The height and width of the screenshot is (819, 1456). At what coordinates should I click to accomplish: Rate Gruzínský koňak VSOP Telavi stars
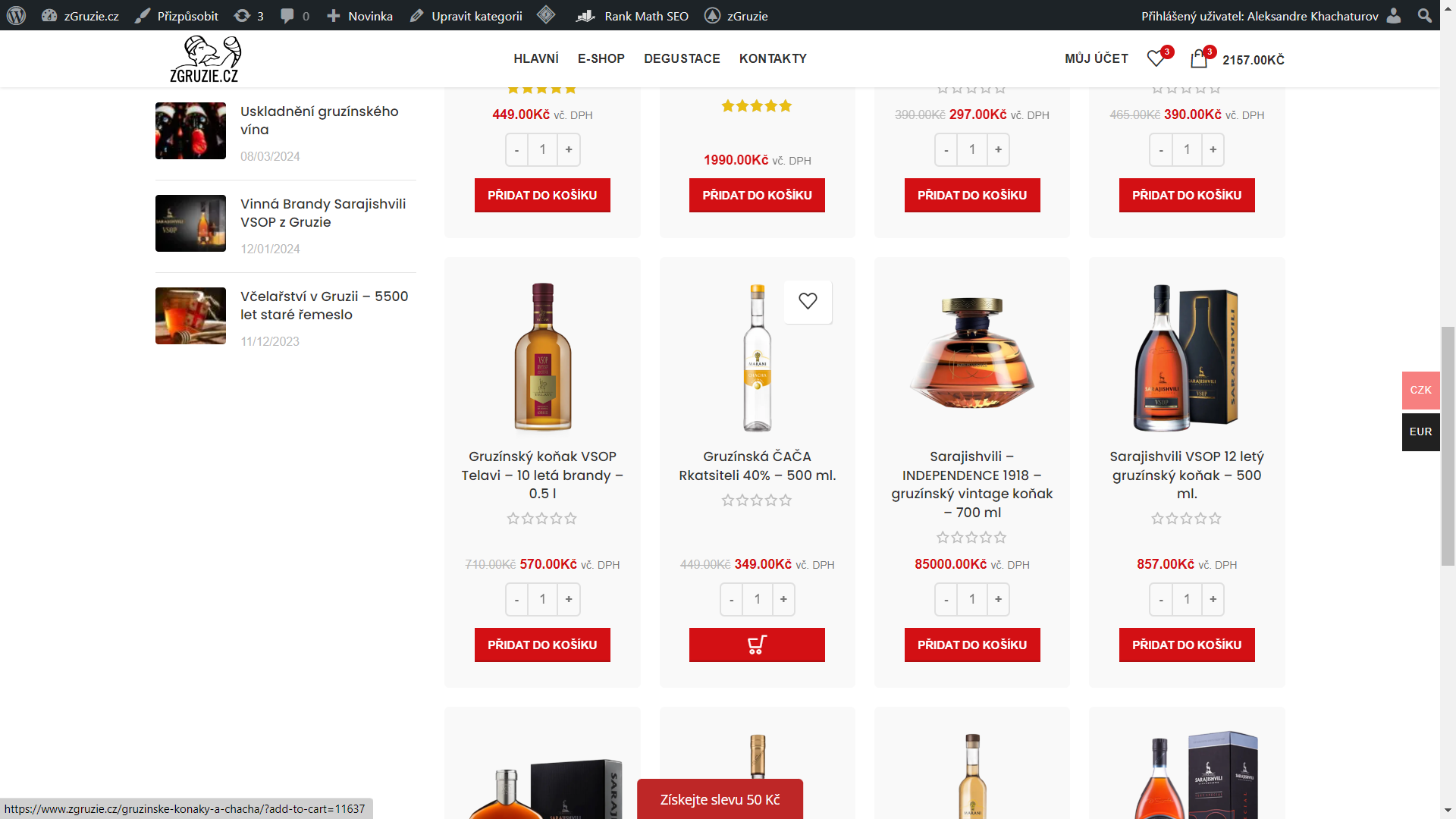[x=542, y=519]
